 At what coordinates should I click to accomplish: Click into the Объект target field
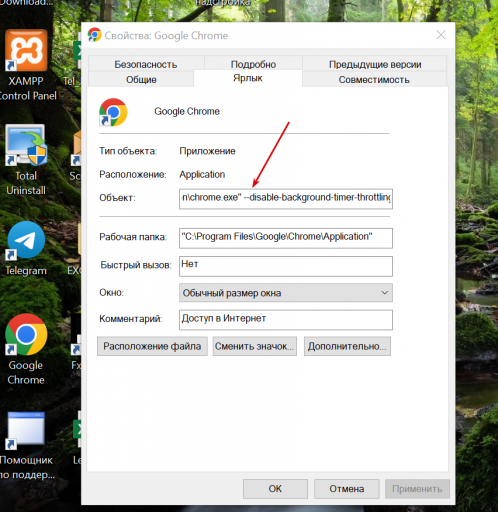tap(286, 199)
